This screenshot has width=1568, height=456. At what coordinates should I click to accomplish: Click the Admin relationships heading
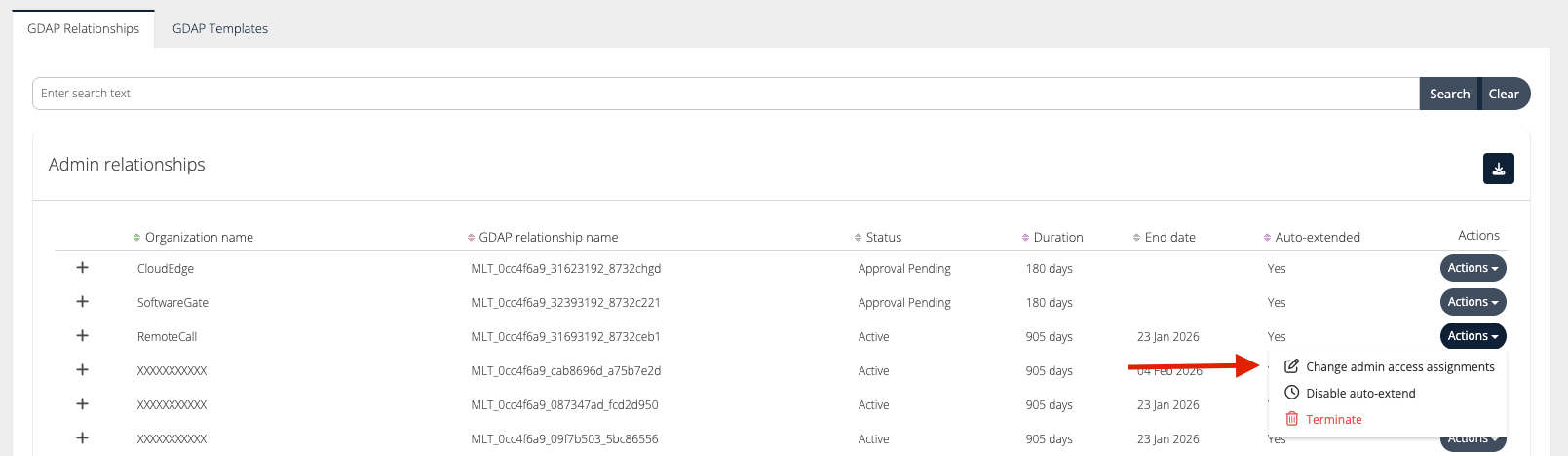[127, 165]
